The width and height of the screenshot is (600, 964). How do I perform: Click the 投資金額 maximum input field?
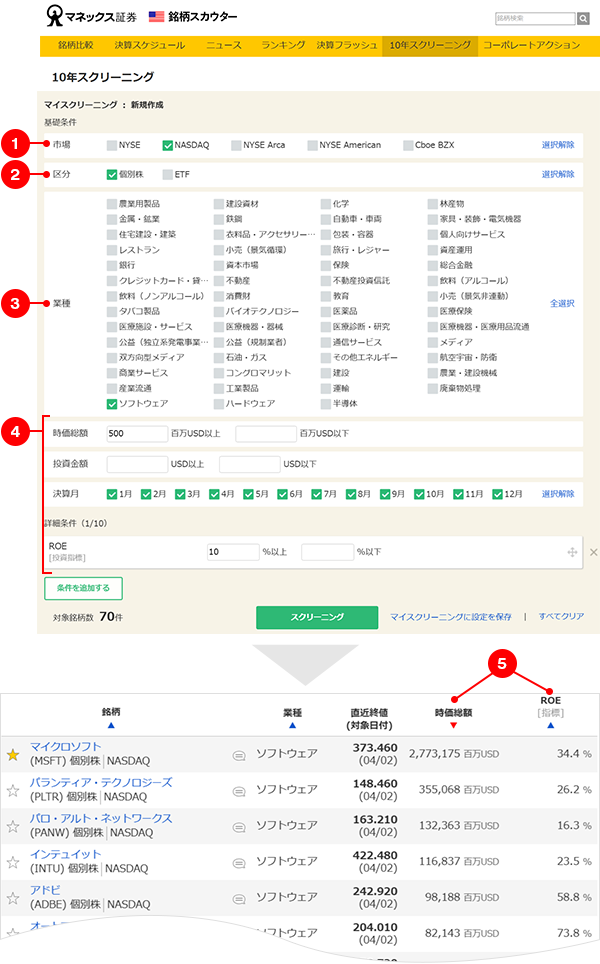250,464
